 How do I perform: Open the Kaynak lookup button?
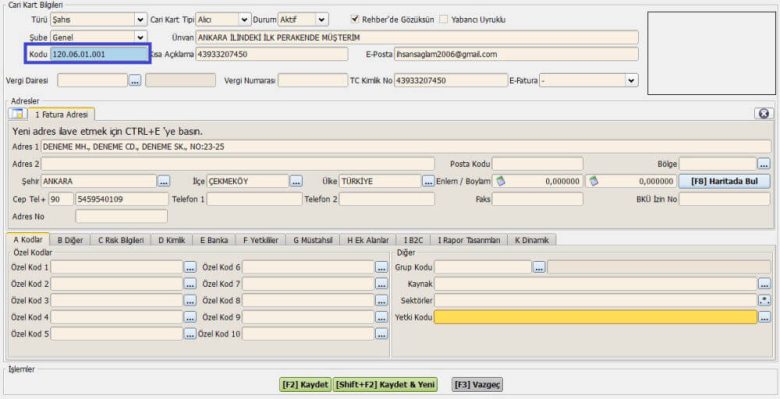coord(765,284)
